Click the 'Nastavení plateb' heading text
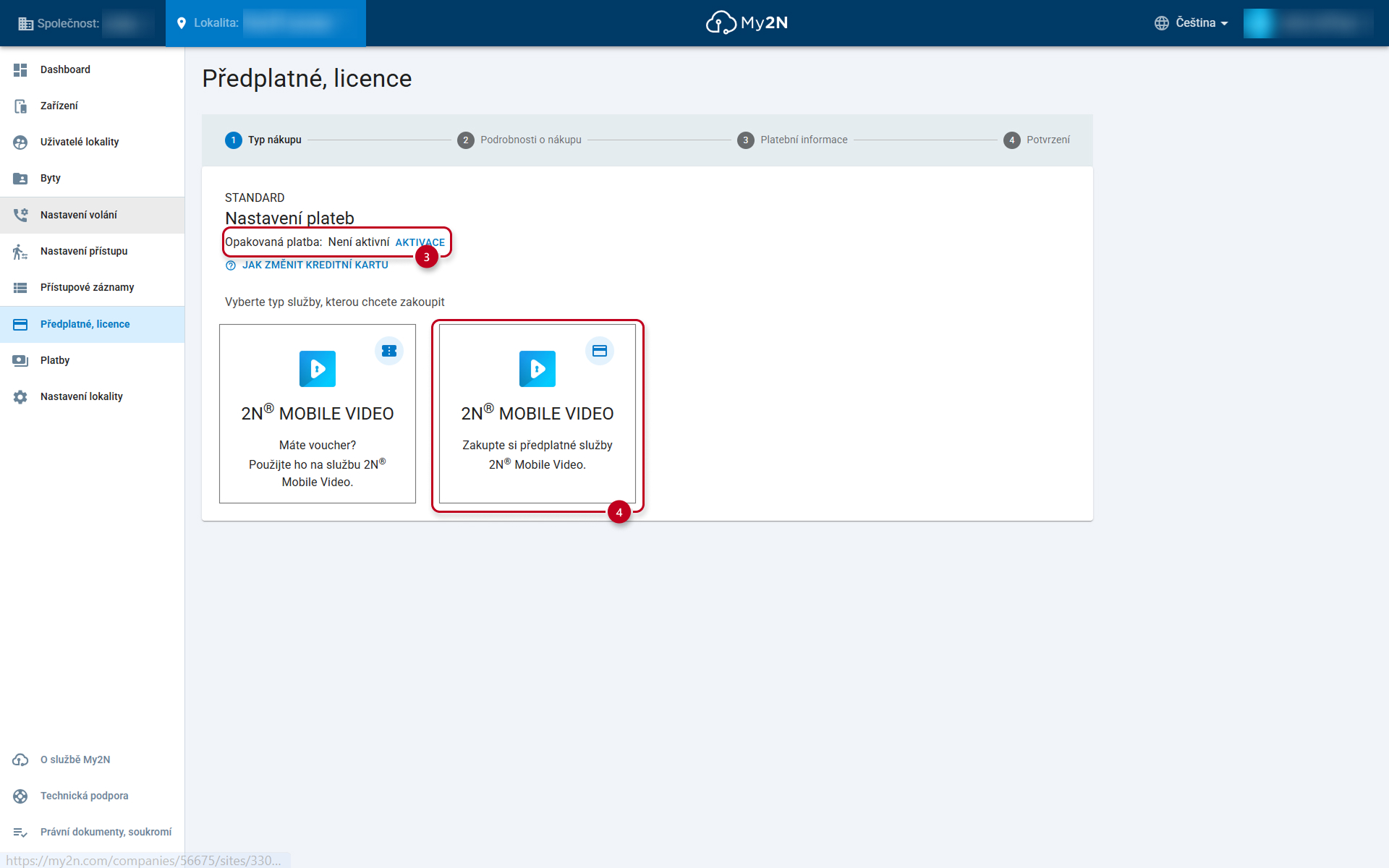 click(289, 218)
